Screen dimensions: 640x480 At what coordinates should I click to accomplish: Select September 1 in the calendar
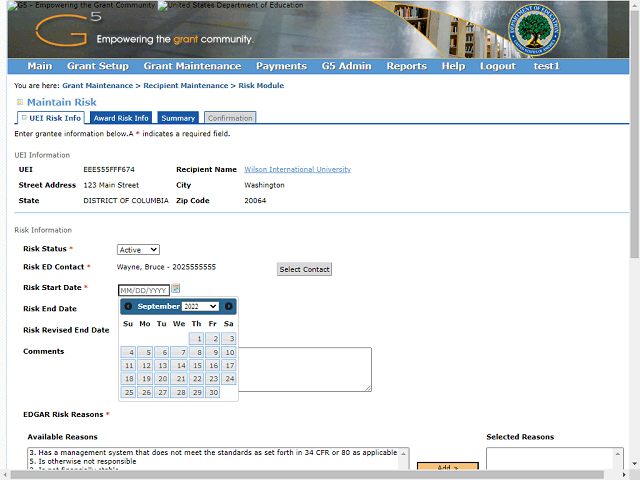(196, 338)
